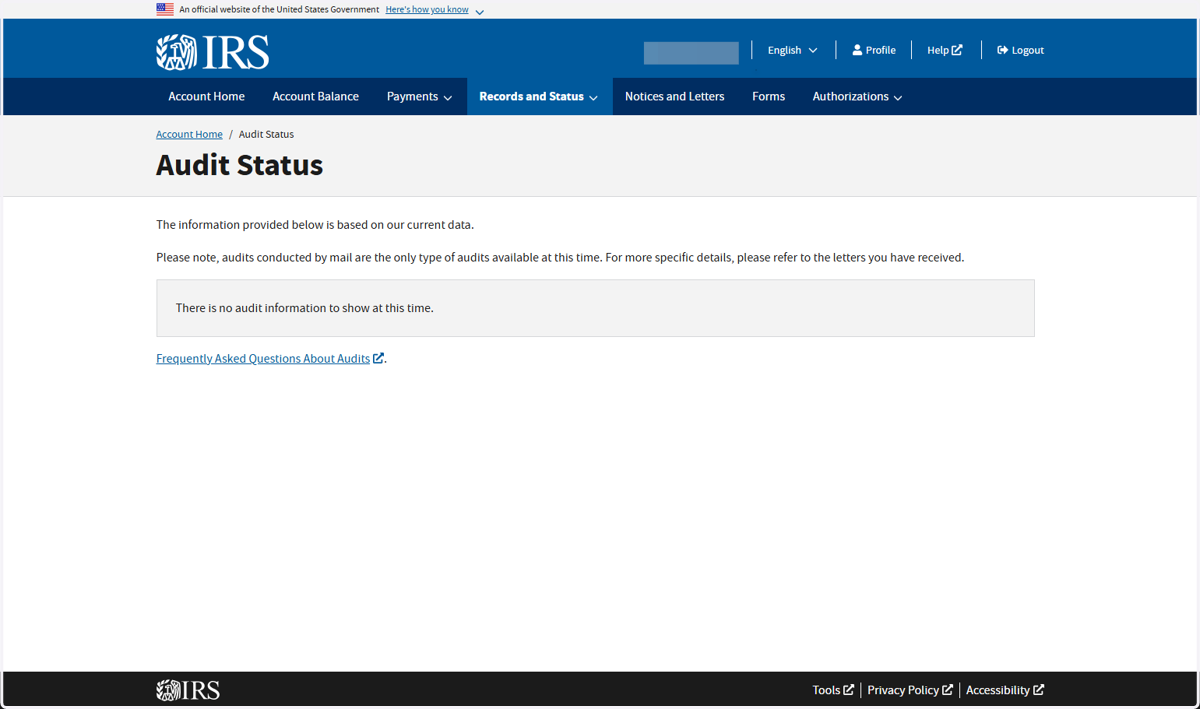The width and height of the screenshot is (1200, 709).
Task: Click "based on our current data" sentence
Action: click(x=315, y=225)
